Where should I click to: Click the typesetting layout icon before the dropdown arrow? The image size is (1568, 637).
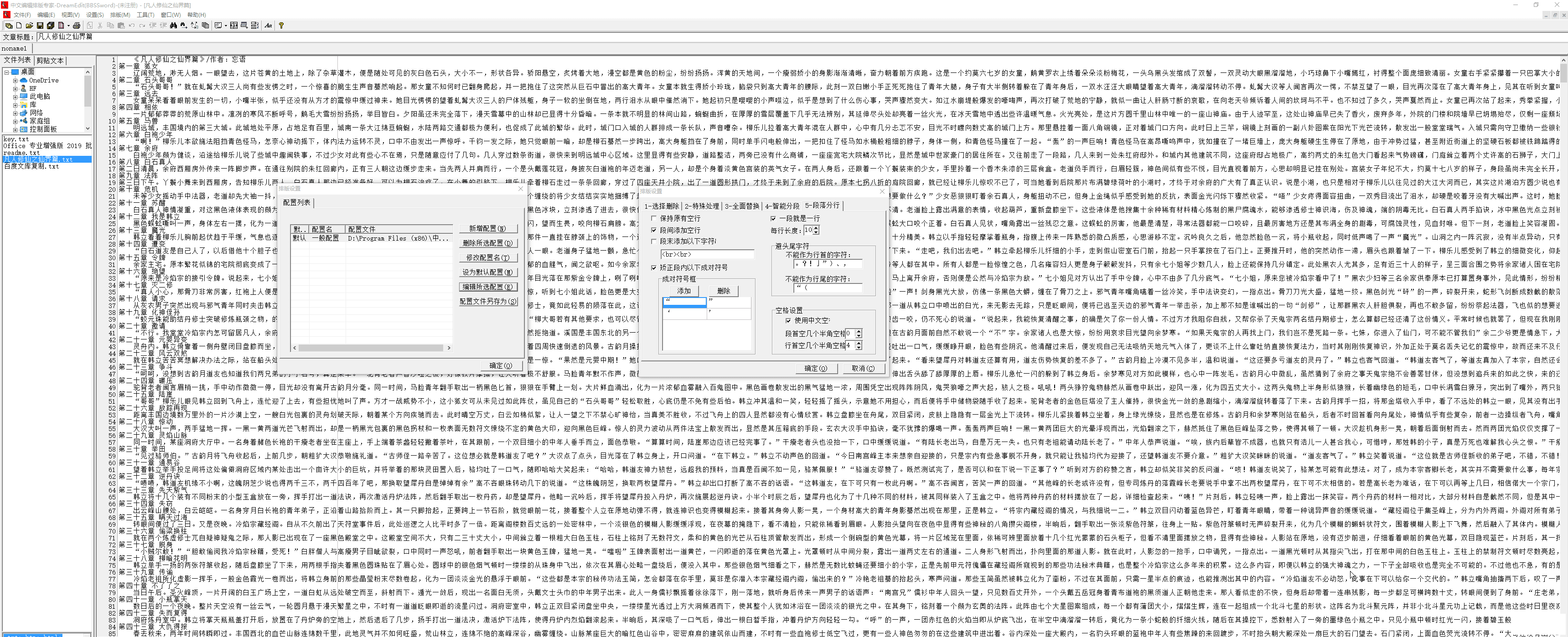[x=218, y=26]
